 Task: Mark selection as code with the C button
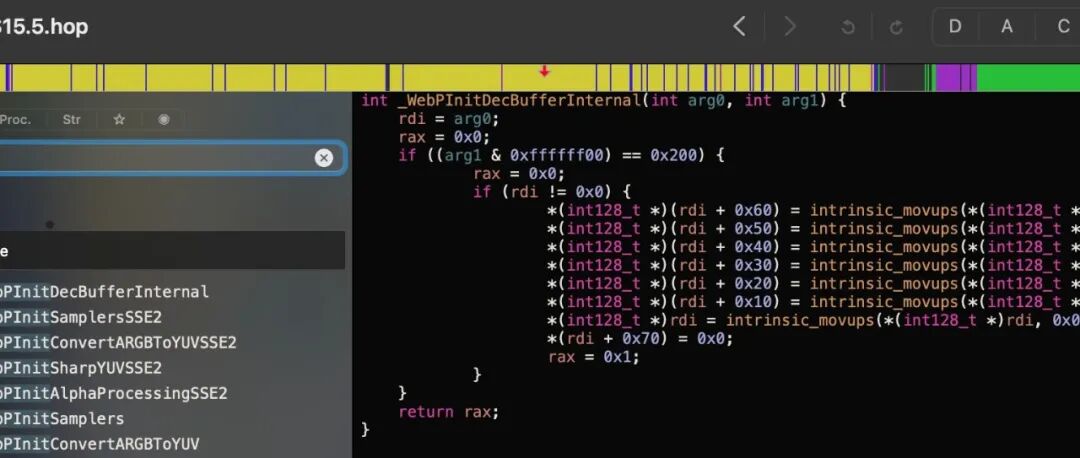pos(1061,27)
